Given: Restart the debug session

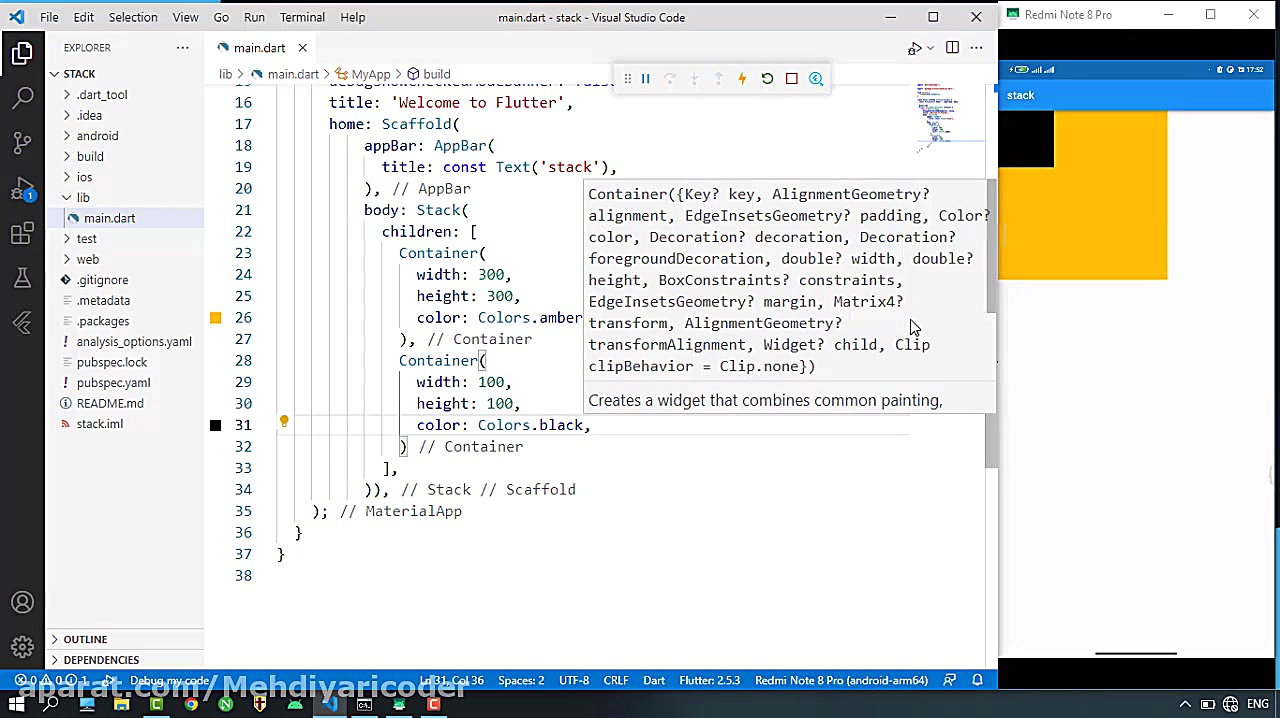Looking at the screenshot, I should (767, 78).
